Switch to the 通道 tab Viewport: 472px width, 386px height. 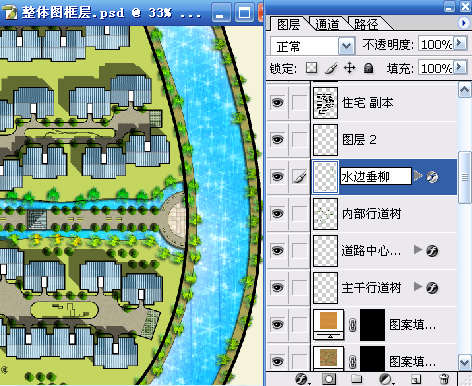327,24
